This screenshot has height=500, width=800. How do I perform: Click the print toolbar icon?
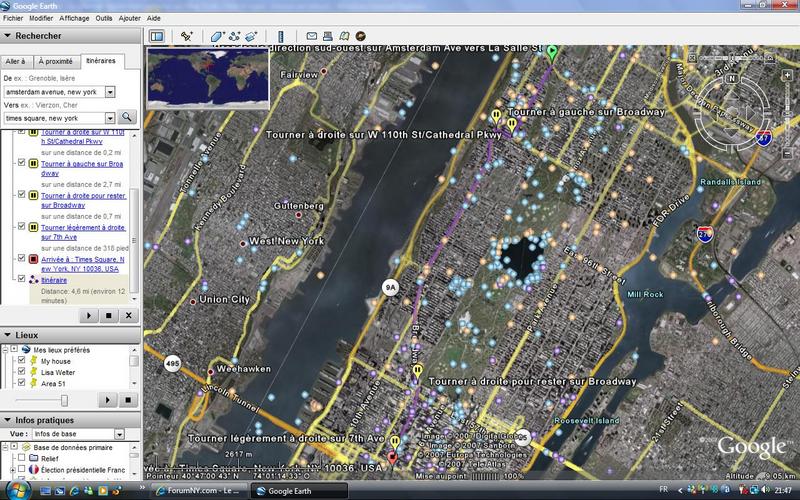[328, 36]
